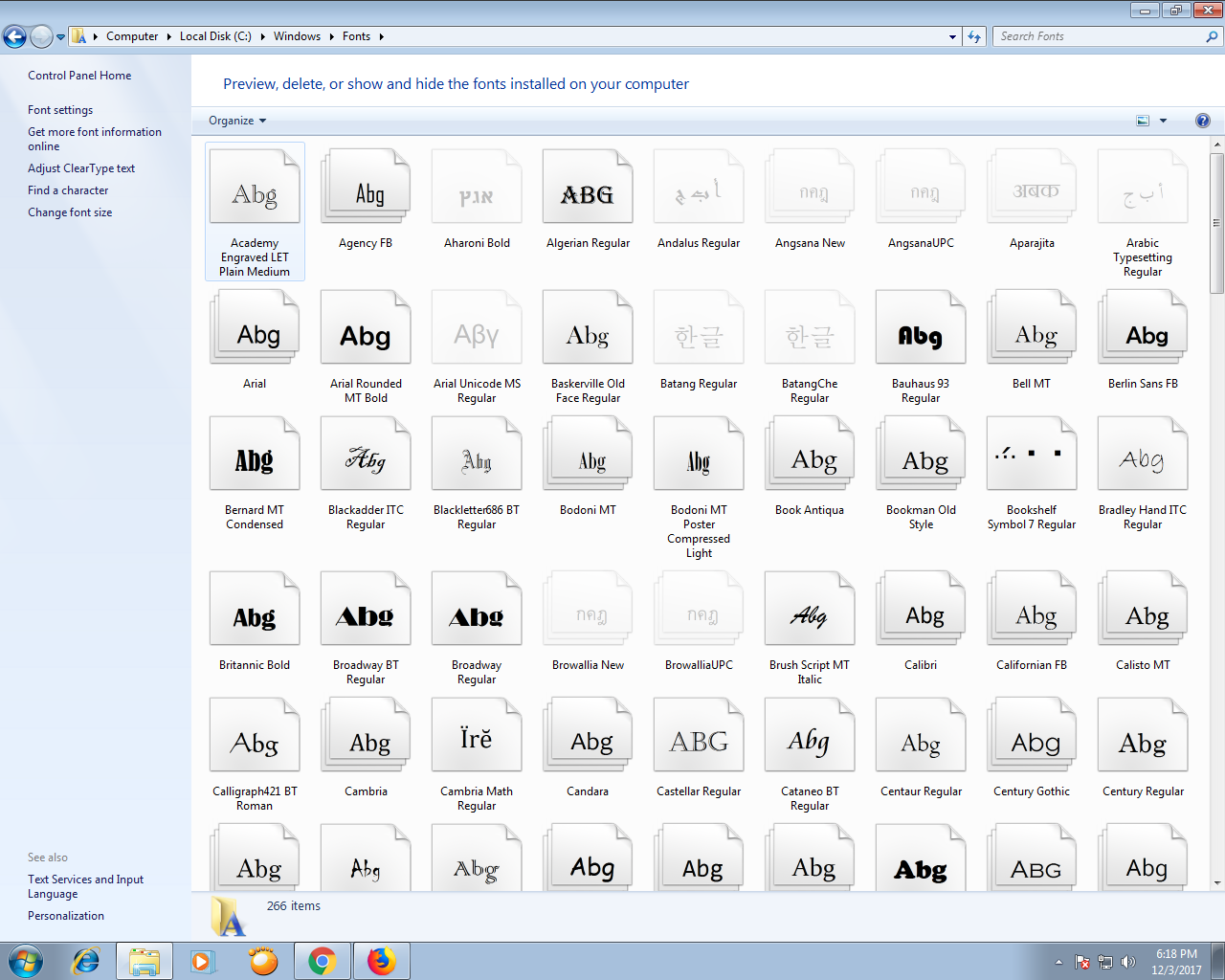Open the volume control in the system tray
This screenshot has height=980, width=1225.
tap(1128, 960)
